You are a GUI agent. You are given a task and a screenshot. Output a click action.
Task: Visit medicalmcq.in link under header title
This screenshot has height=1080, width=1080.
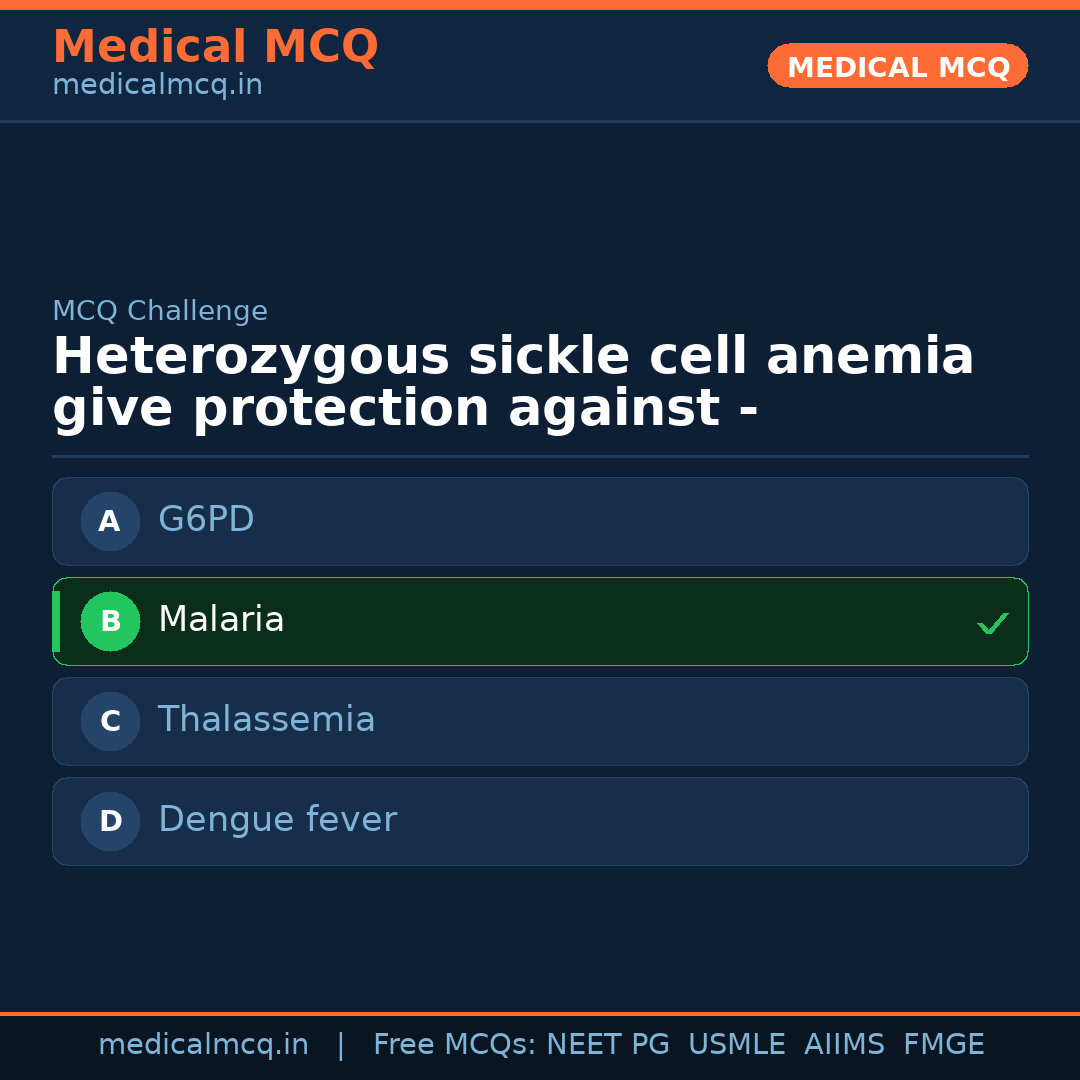click(x=157, y=86)
